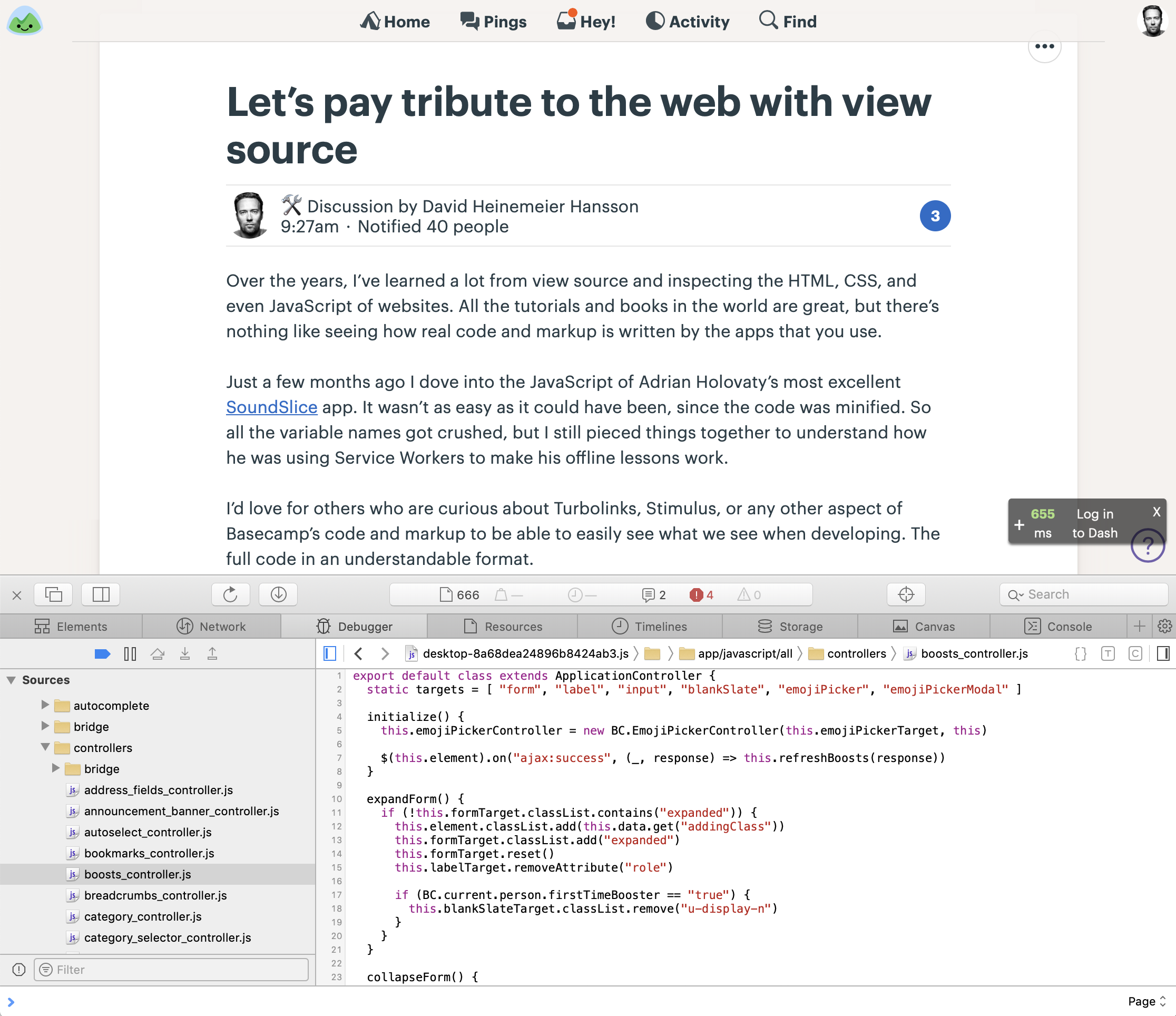The width and height of the screenshot is (1176, 1016).
Task: Dock inspector to side of window
Action: click(101, 594)
